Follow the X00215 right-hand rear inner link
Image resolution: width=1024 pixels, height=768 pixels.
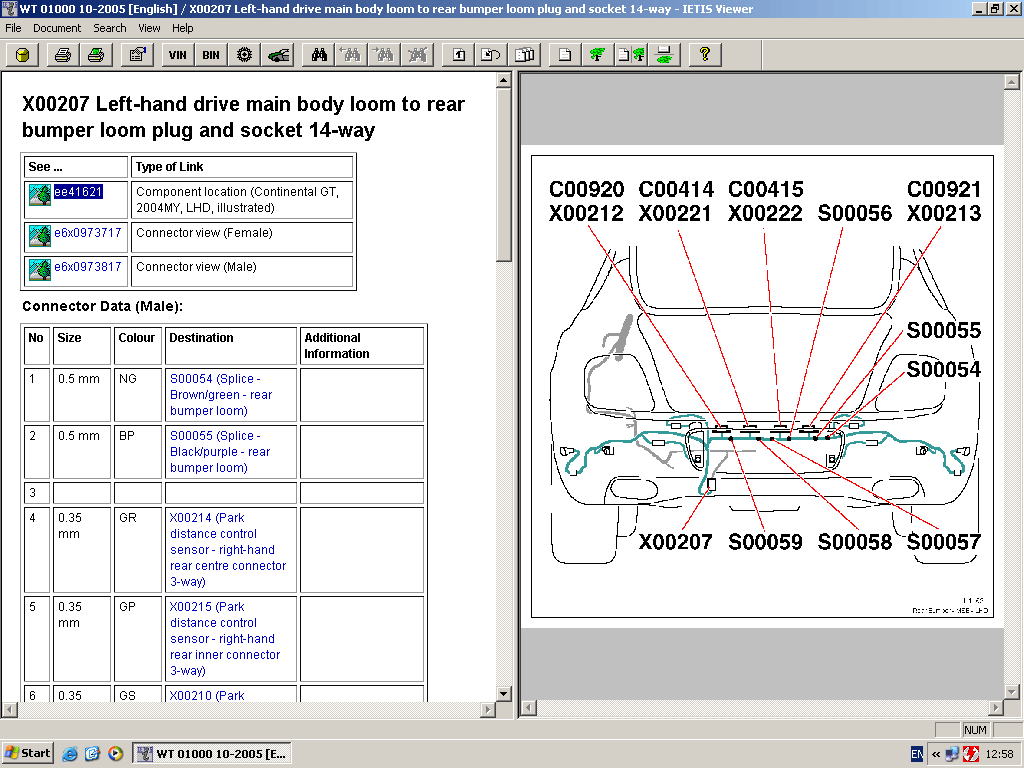tap(225, 638)
